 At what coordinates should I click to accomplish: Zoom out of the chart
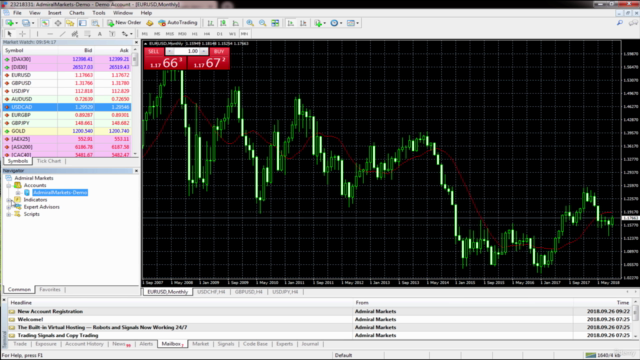[x=262, y=23]
